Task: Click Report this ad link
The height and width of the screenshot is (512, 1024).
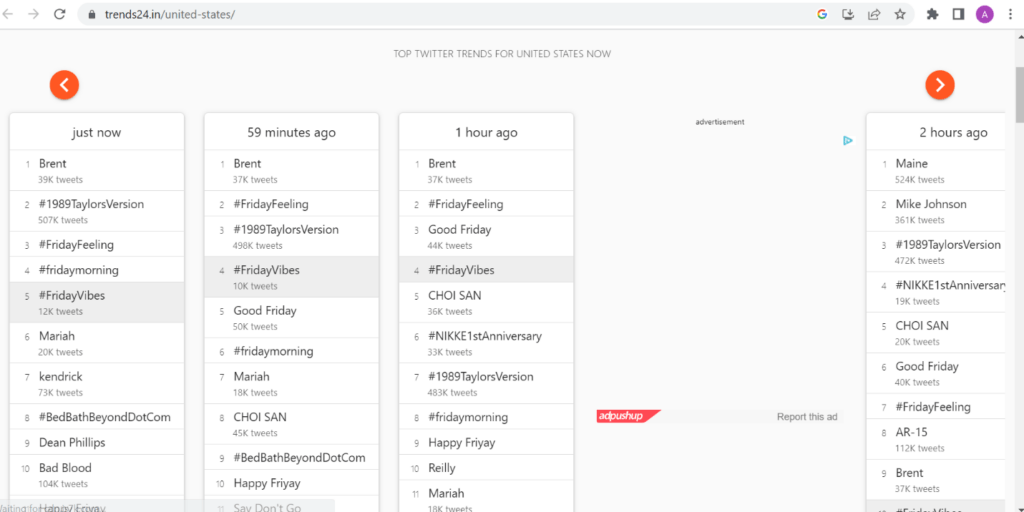Action: 807,417
